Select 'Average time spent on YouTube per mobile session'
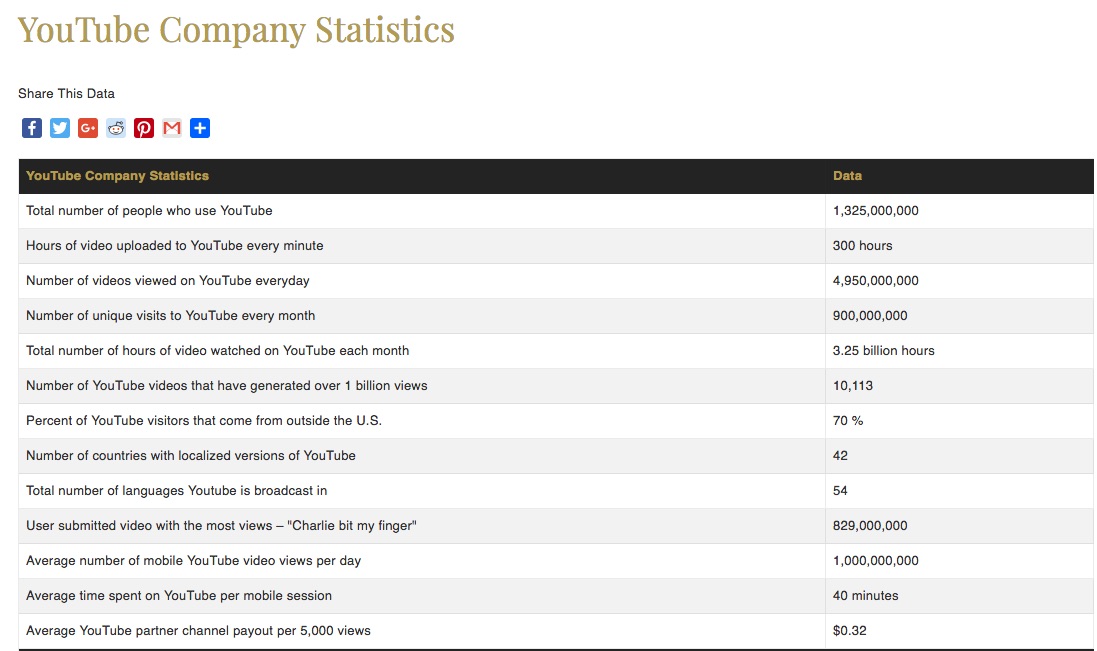Image resolution: width=1097 pixels, height=651 pixels. 179,595
